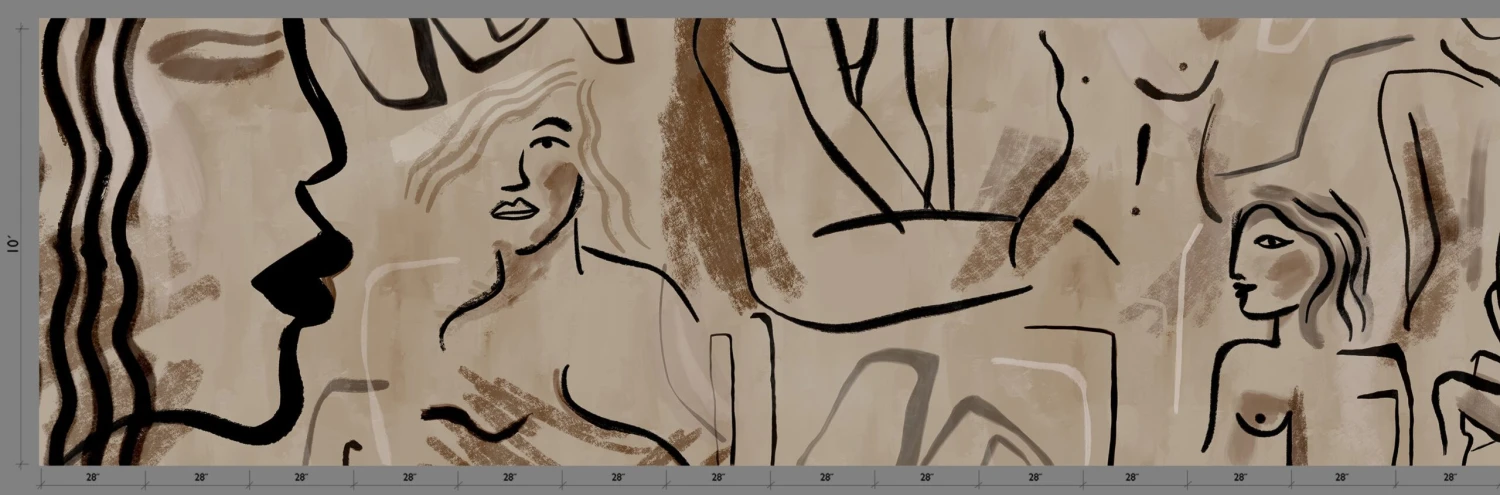
Task: Click the lips of the wavy-haired woman
Action: (515, 209)
